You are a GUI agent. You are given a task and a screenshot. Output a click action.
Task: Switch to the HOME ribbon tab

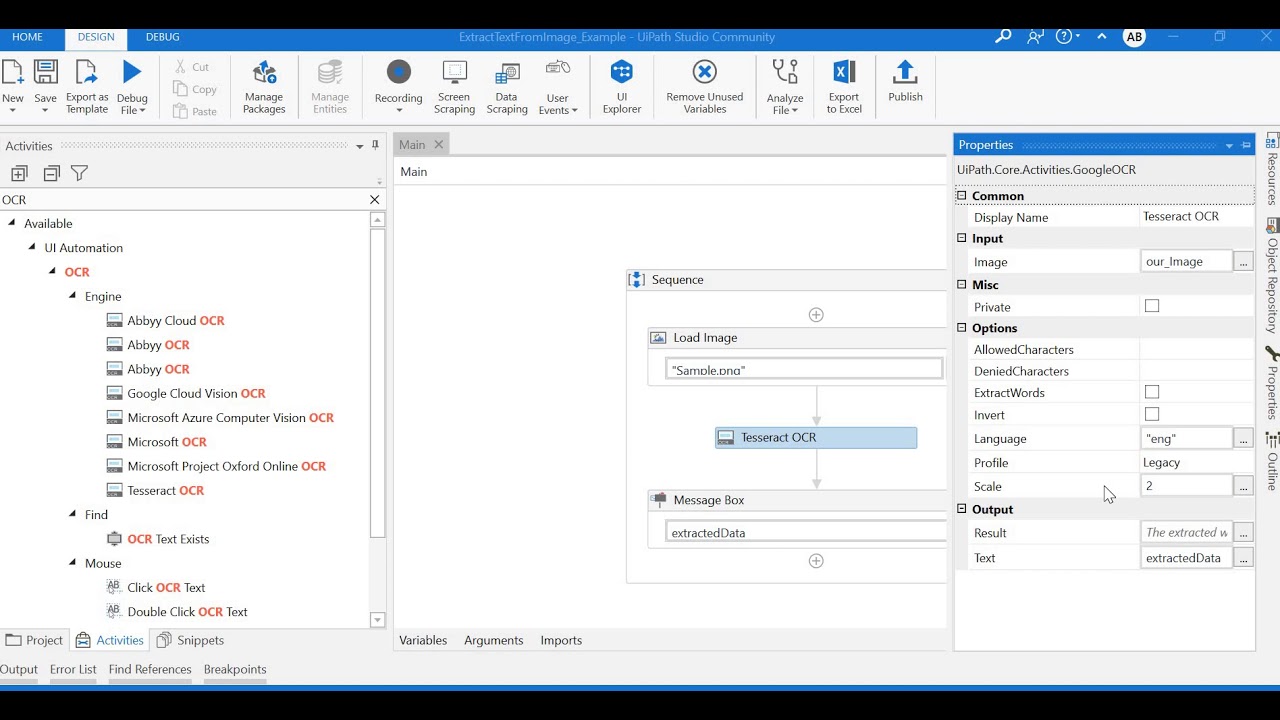pyautogui.click(x=27, y=37)
